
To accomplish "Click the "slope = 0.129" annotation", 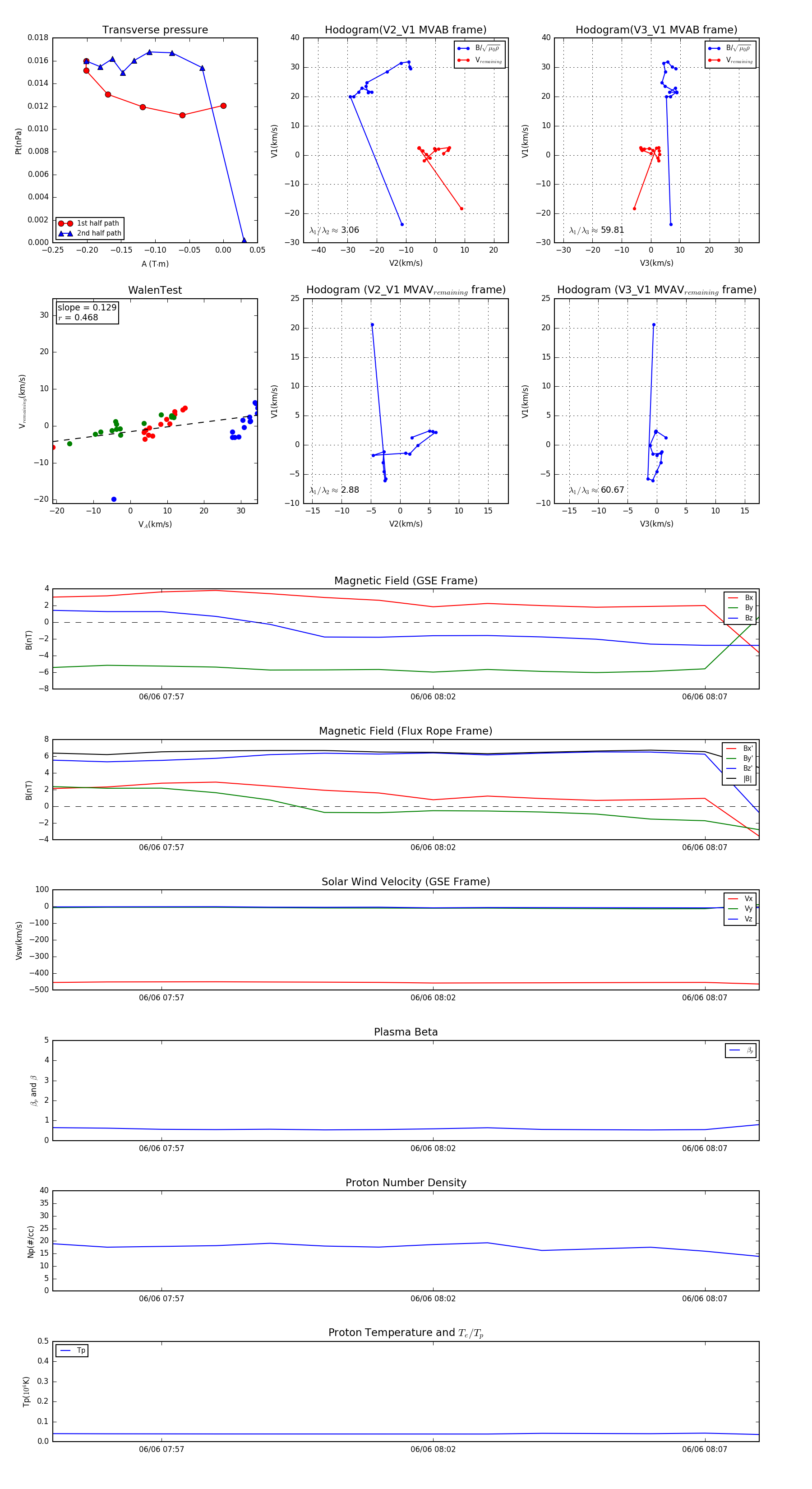I will click(x=87, y=308).
